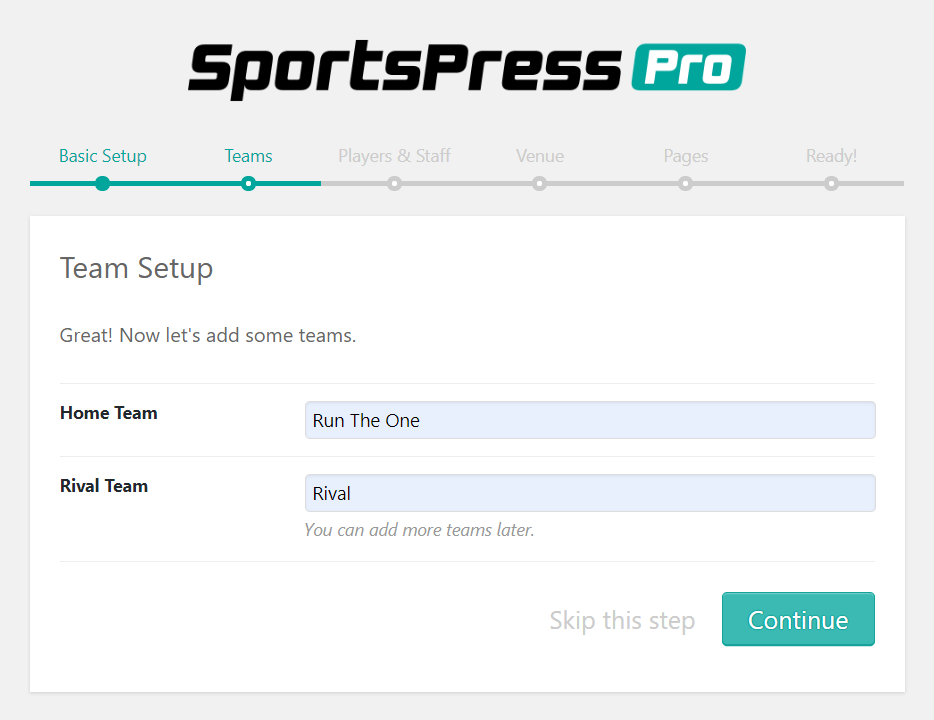The image size is (934, 720).
Task: Open the Basic Setup step
Action: pos(102,156)
